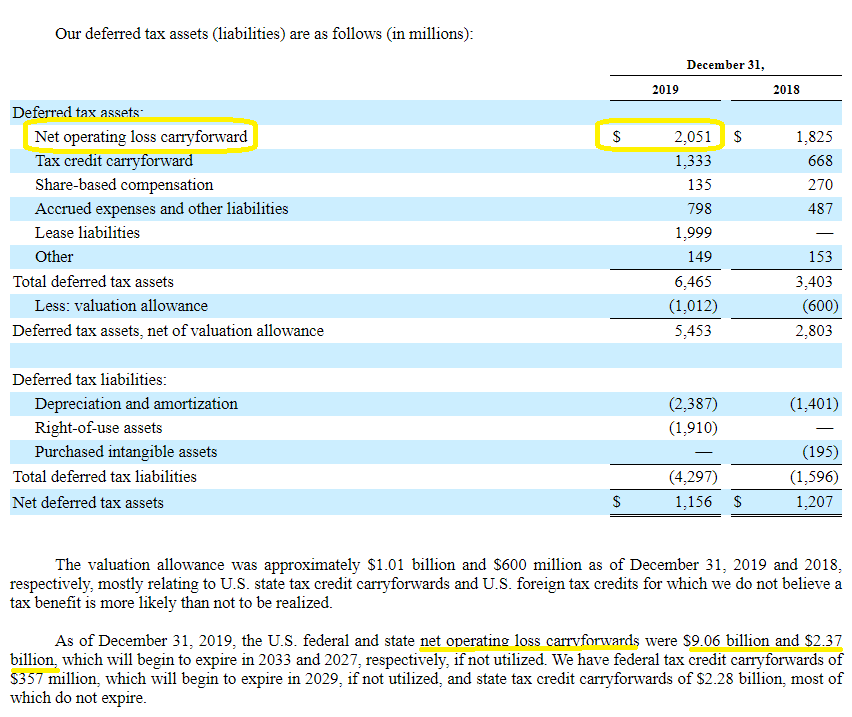Select the Tax credit carryforward row label
852x717 pixels.
[114, 161]
